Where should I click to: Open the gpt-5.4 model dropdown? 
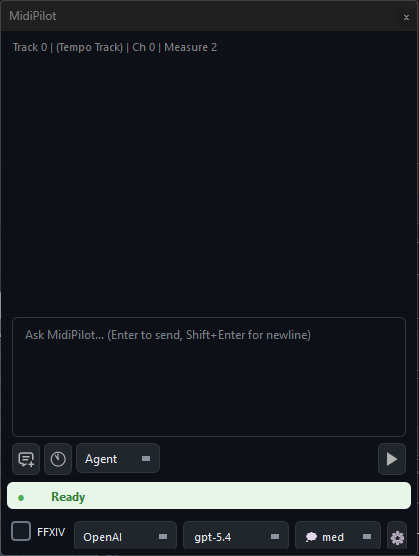pyautogui.click(x=236, y=537)
